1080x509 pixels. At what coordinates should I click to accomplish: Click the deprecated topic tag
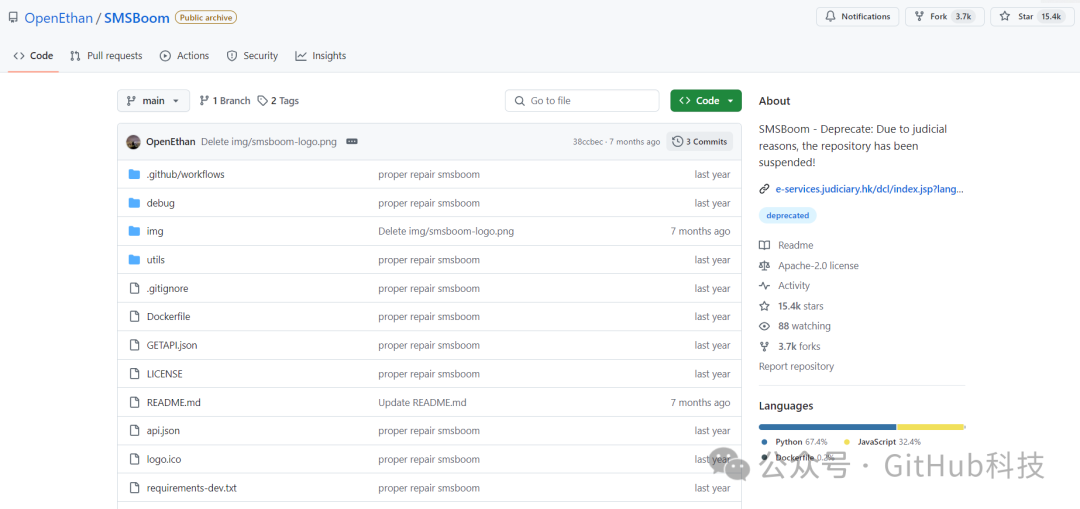pos(787,216)
